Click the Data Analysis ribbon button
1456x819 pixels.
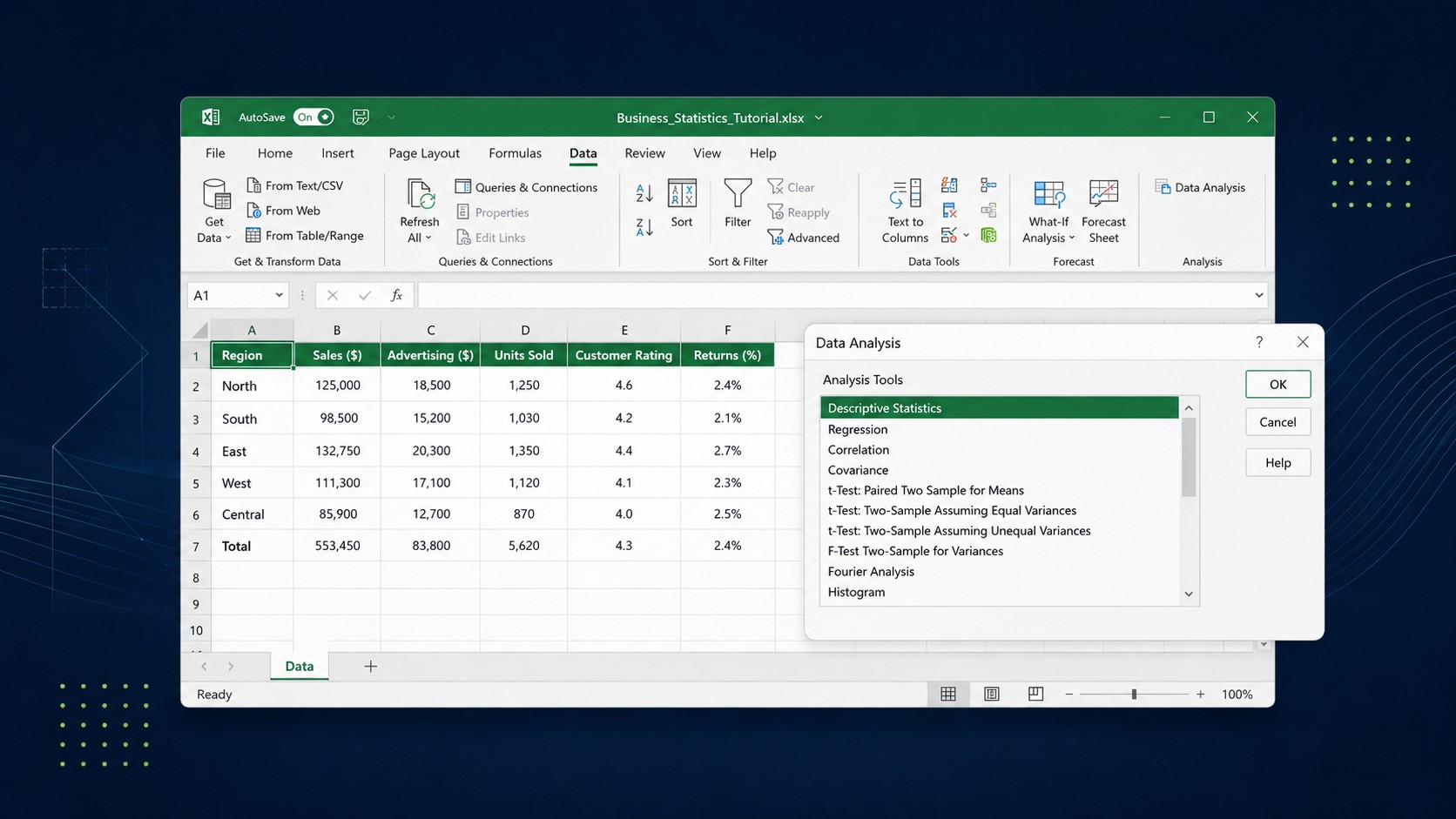1200,187
